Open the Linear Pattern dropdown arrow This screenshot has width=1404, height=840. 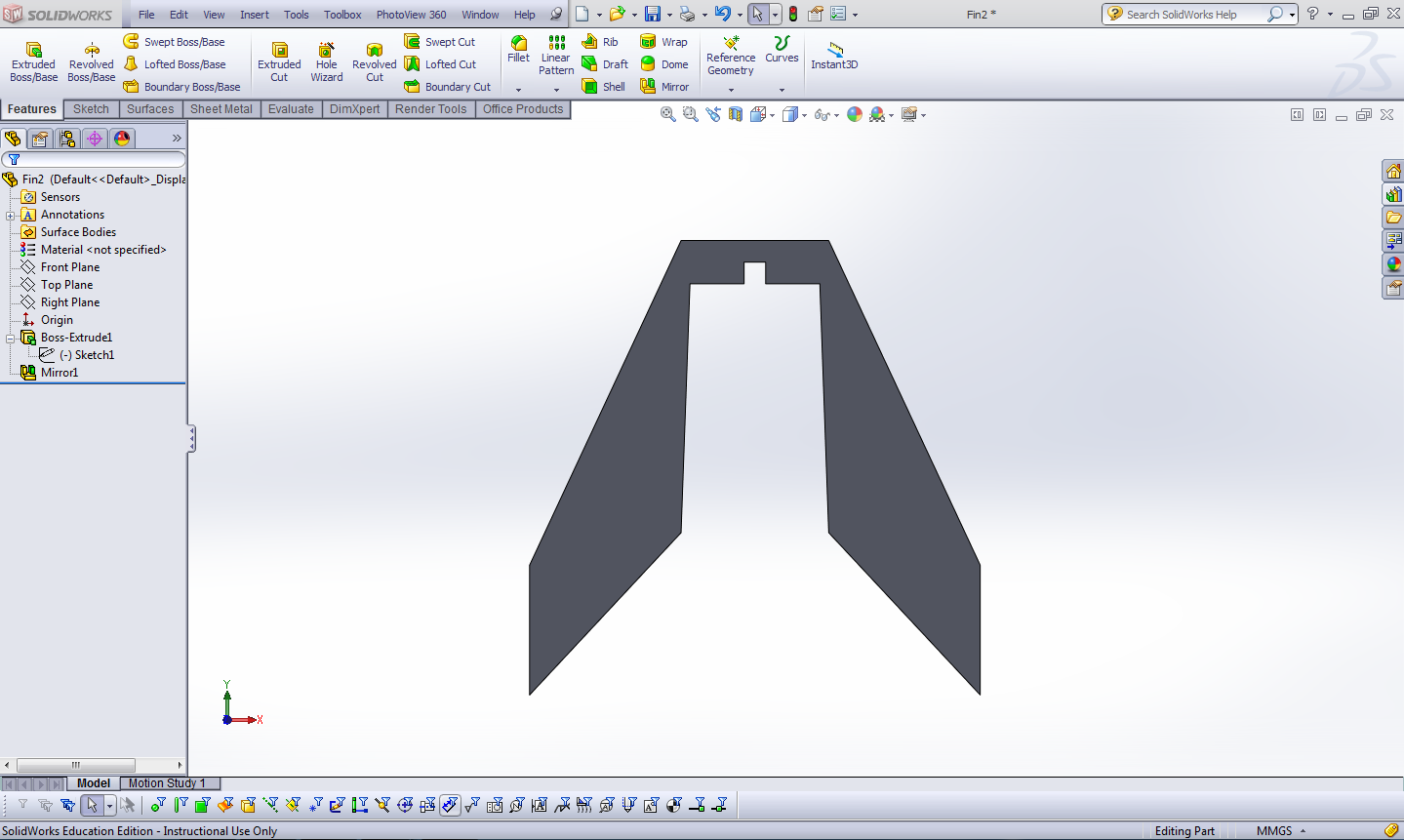coord(556,90)
